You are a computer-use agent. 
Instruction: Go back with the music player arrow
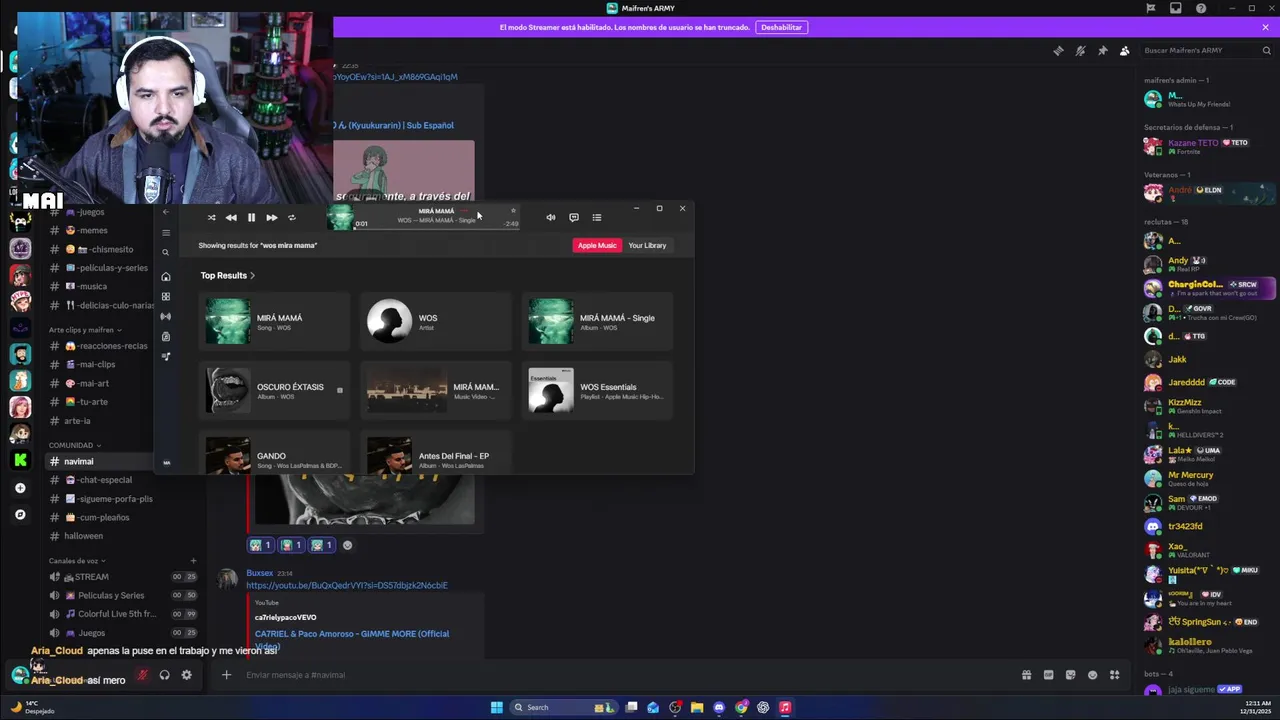pyautogui.click(x=166, y=212)
